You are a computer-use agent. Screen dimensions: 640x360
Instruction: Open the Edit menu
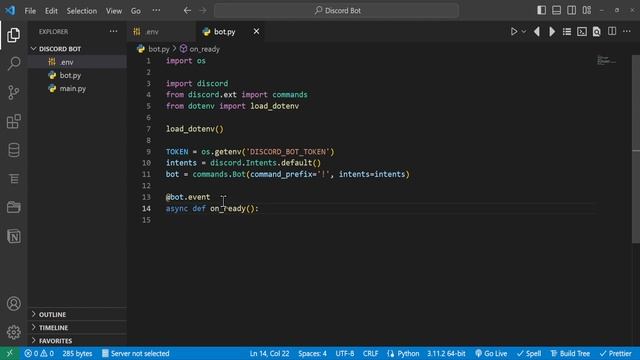(51, 11)
